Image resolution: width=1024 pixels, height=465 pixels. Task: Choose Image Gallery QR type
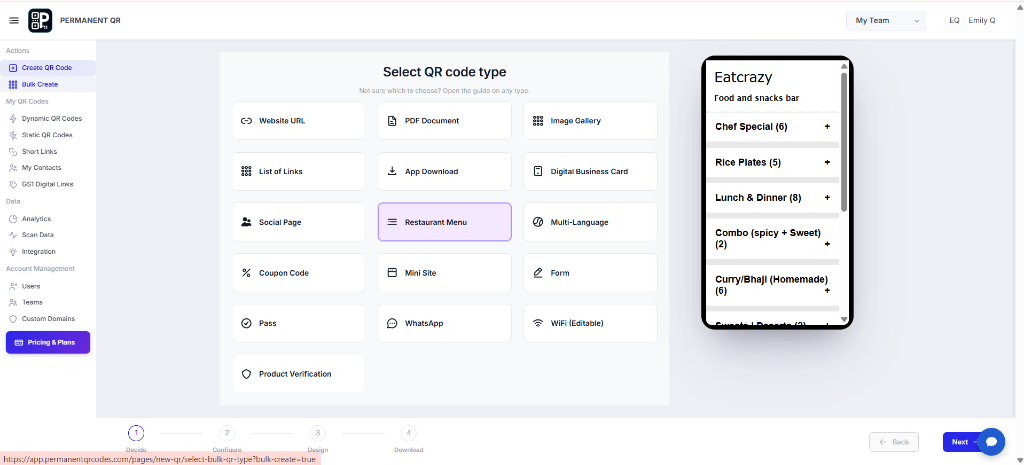(x=590, y=121)
